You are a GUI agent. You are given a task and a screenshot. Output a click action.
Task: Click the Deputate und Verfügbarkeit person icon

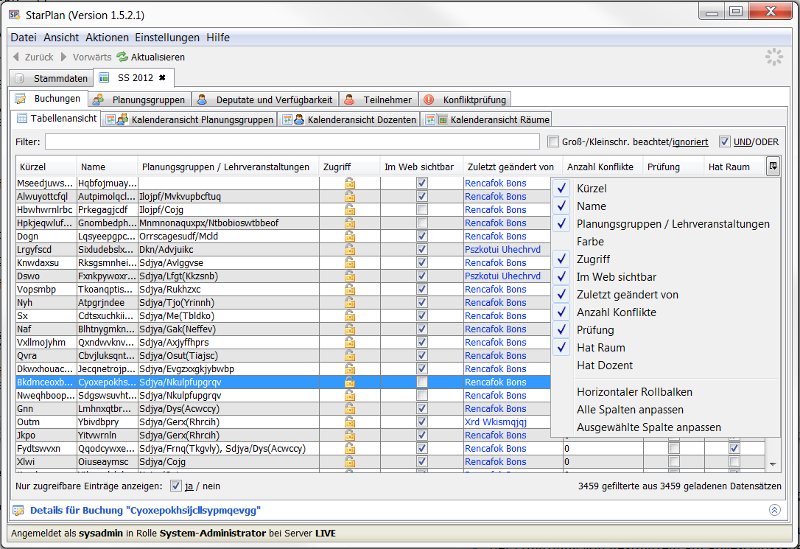203,99
